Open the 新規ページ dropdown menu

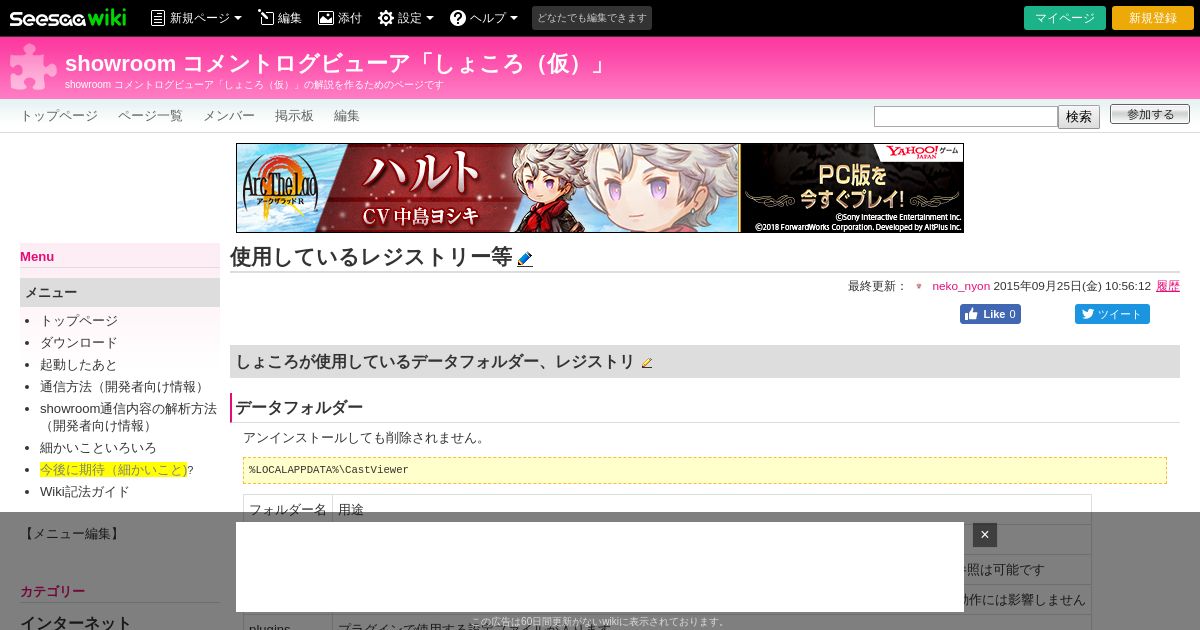pos(196,18)
